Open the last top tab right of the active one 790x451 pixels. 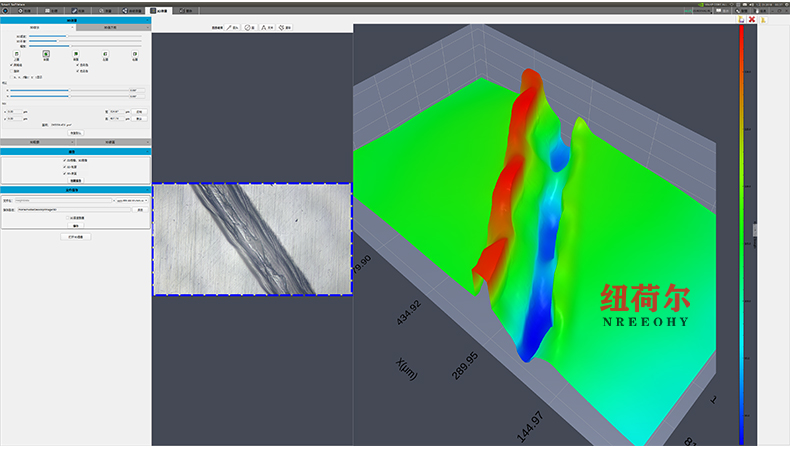click(x=185, y=11)
